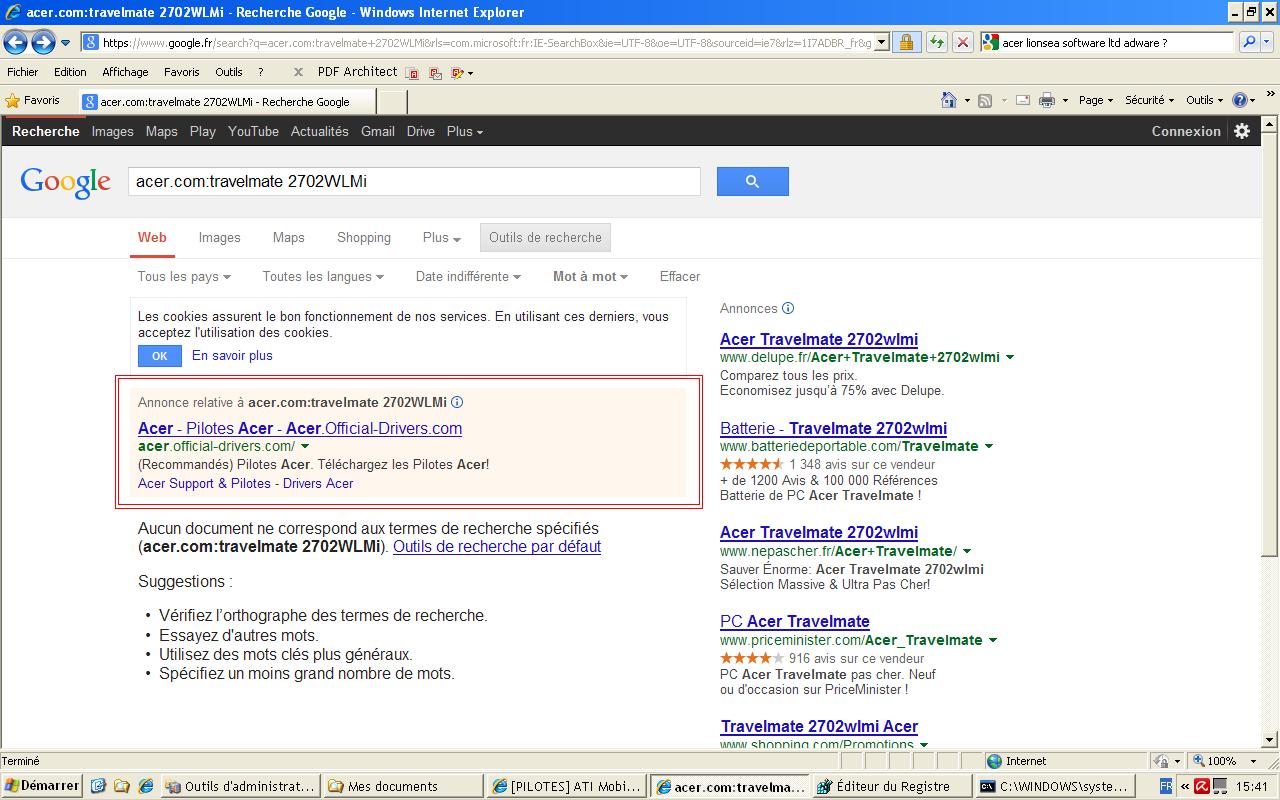1280x800 pixels.
Task: Expand the Toutes les langues filter
Action: (323, 276)
